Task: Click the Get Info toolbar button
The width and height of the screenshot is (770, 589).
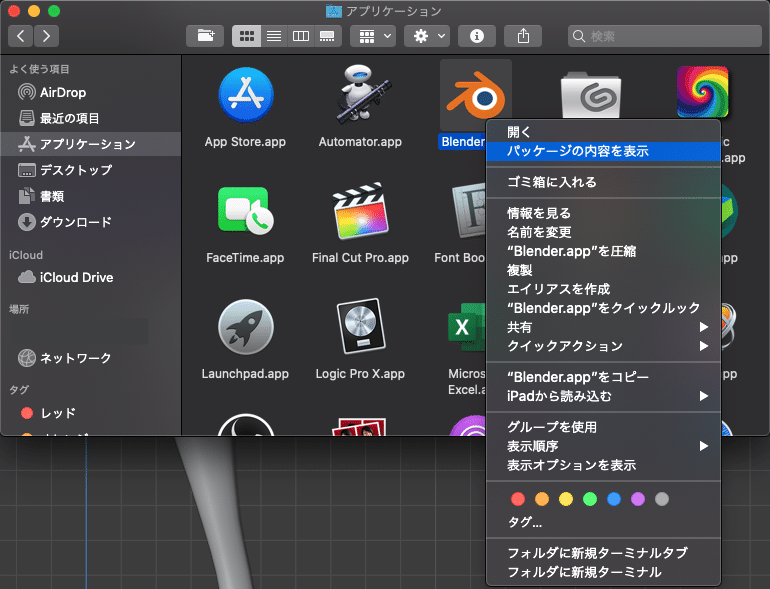Action: click(x=477, y=36)
